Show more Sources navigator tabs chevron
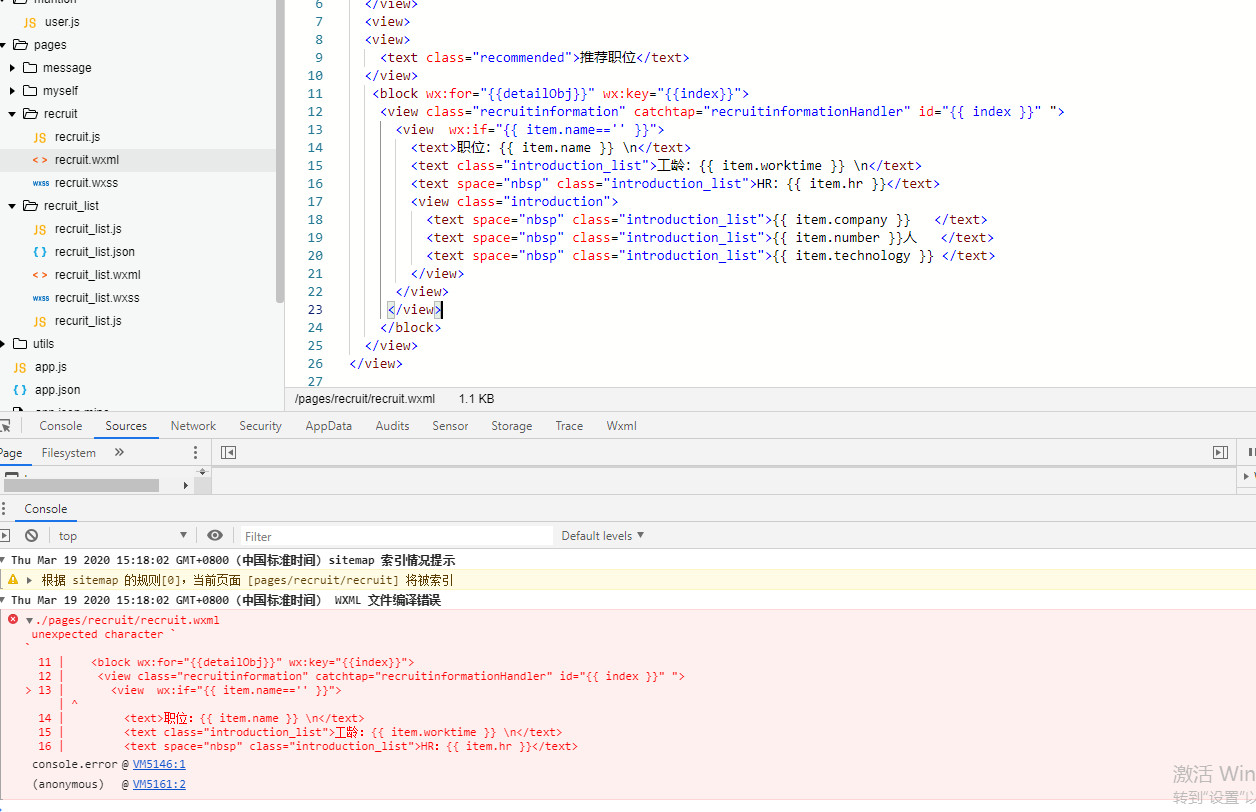 (119, 453)
